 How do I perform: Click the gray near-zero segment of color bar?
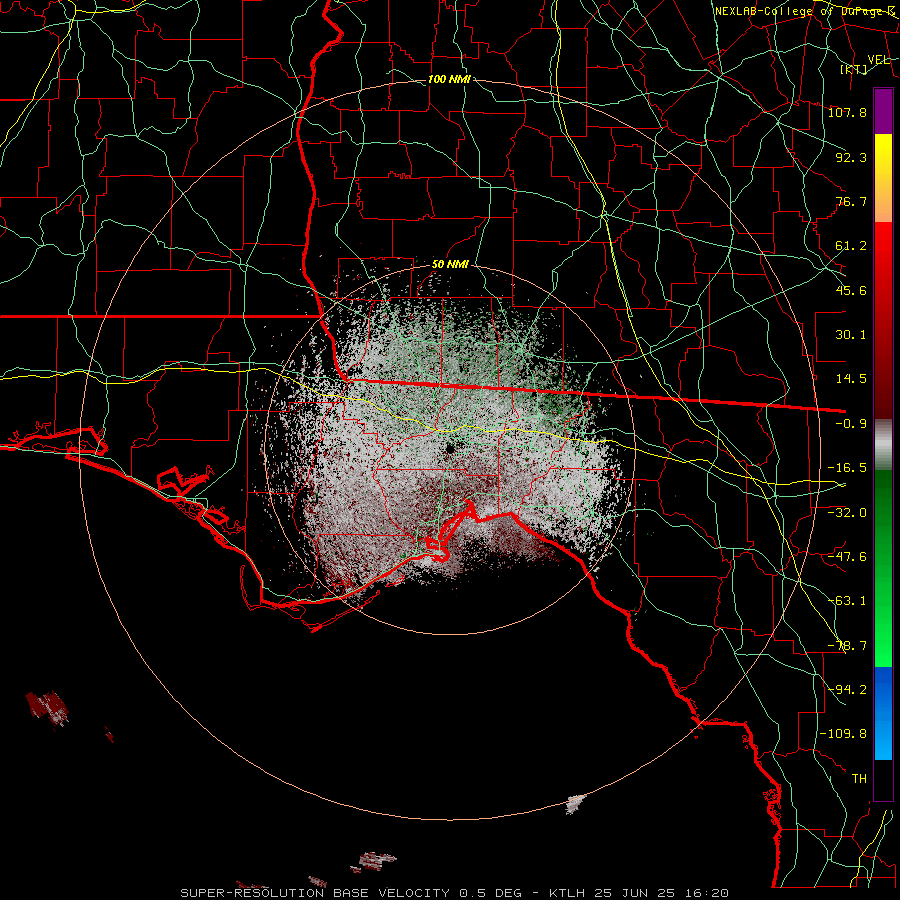(883, 445)
